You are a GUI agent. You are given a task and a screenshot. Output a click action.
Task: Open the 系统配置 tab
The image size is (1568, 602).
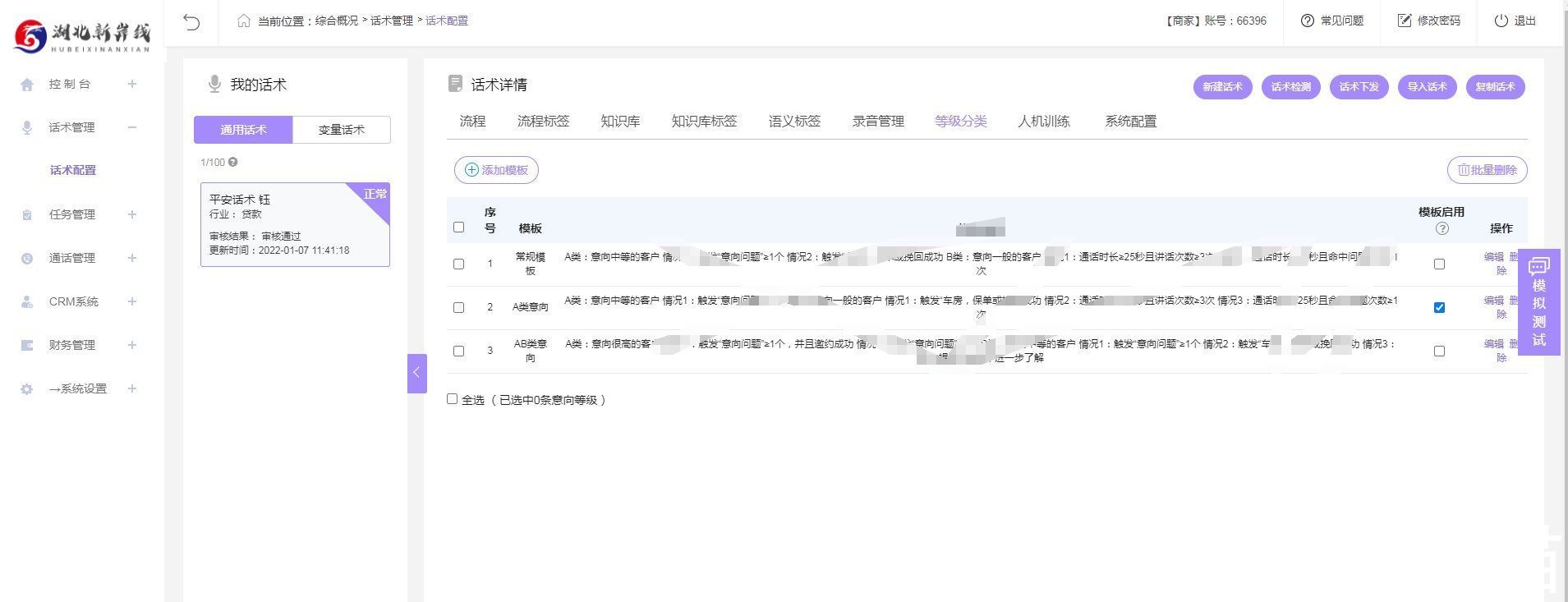tap(1131, 122)
